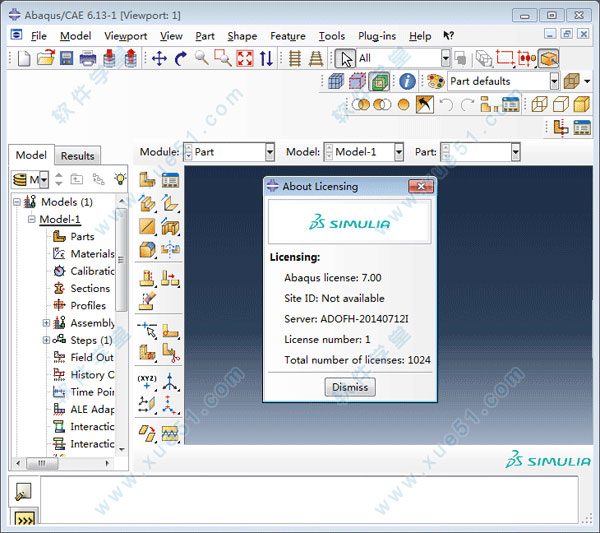Select the Pan View tool

[x=159, y=59]
